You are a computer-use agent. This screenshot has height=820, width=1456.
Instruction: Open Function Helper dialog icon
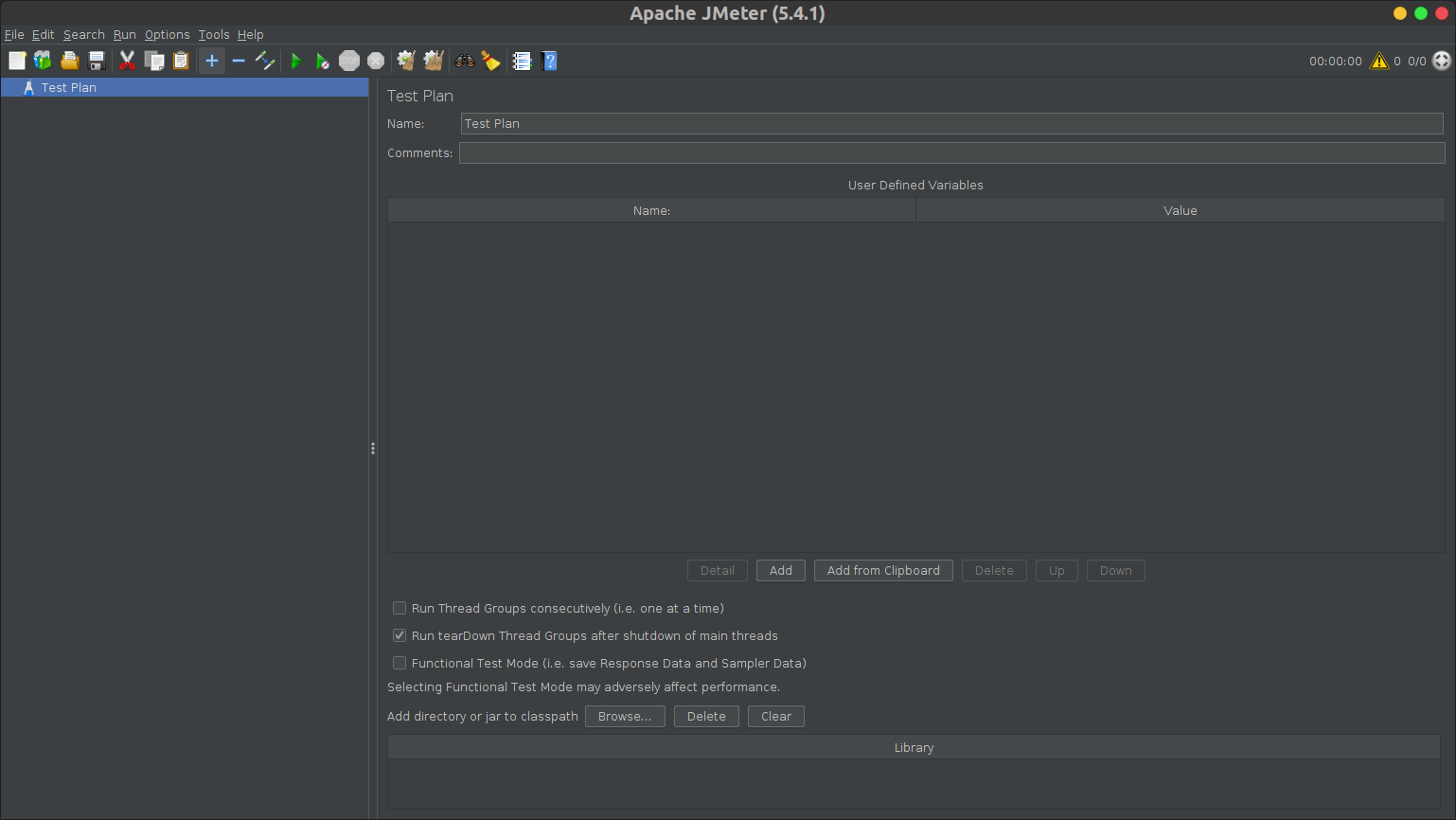pyautogui.click(x=522, y=61)
